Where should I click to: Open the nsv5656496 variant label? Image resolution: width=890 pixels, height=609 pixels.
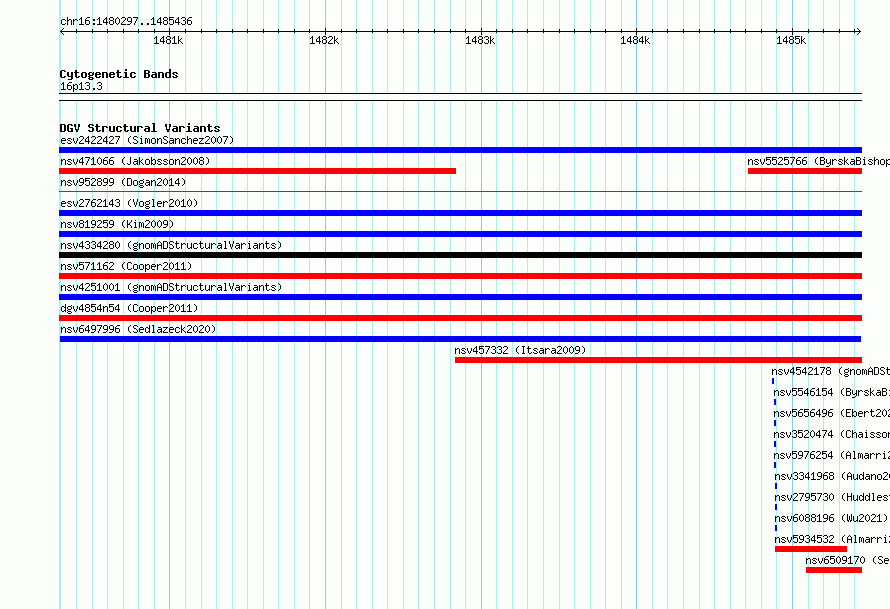pos(832,413)
